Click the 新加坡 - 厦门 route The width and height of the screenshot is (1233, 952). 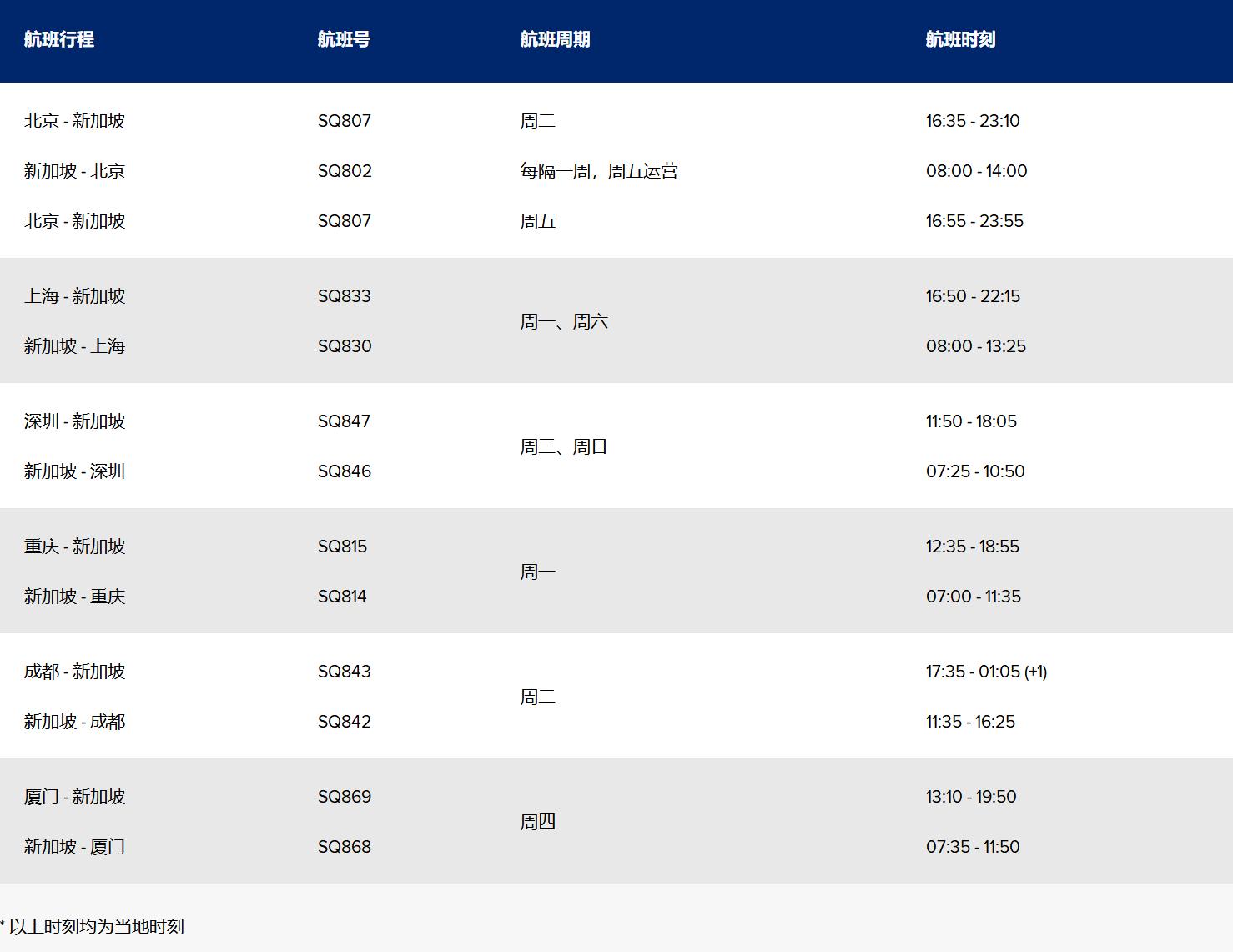pos(74,847)
